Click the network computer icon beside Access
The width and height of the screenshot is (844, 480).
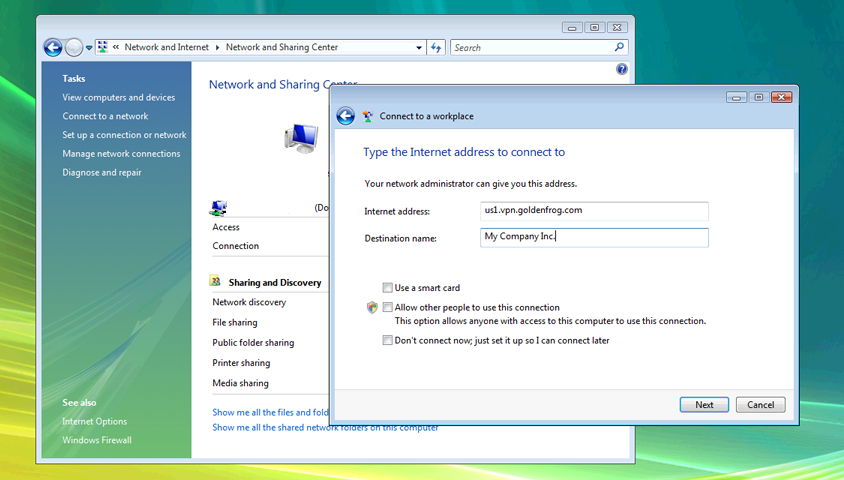pos(218,208)
